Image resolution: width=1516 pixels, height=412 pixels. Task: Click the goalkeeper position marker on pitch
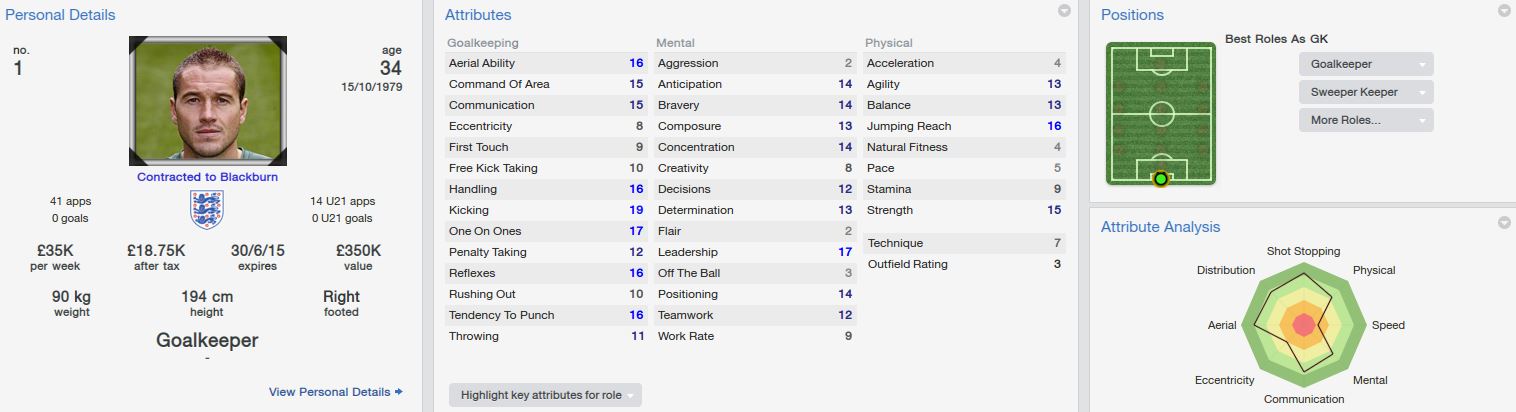coord(1160,180)
